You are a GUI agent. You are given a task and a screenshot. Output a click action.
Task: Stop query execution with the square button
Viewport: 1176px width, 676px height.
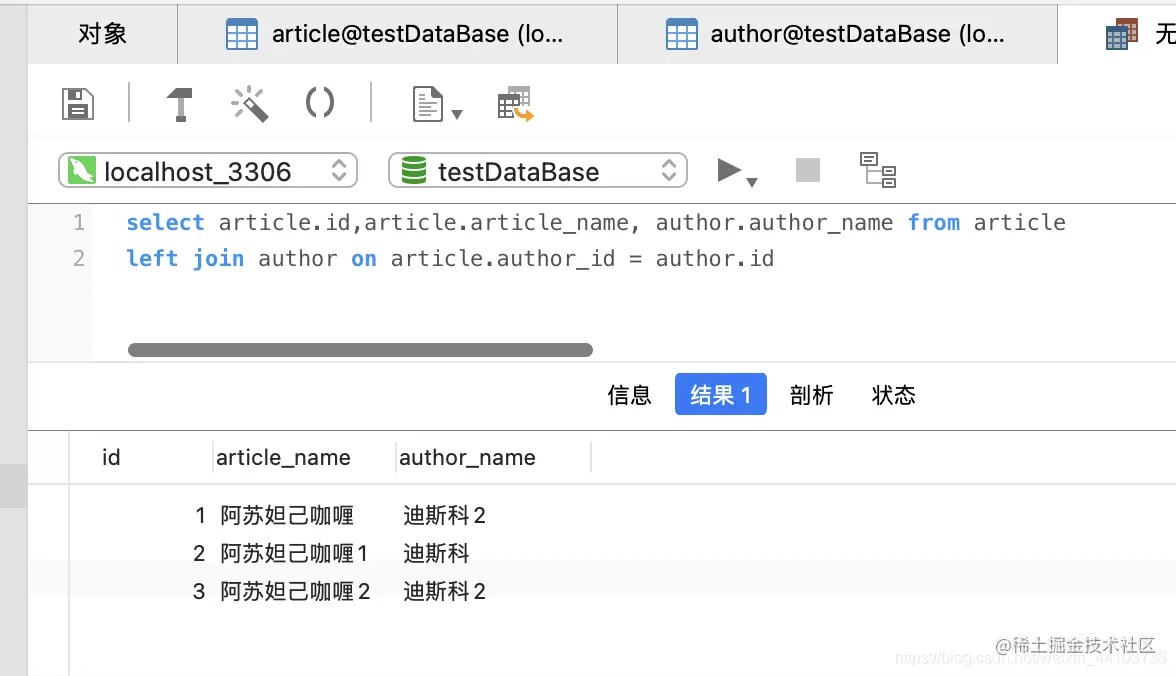[808, 170]
